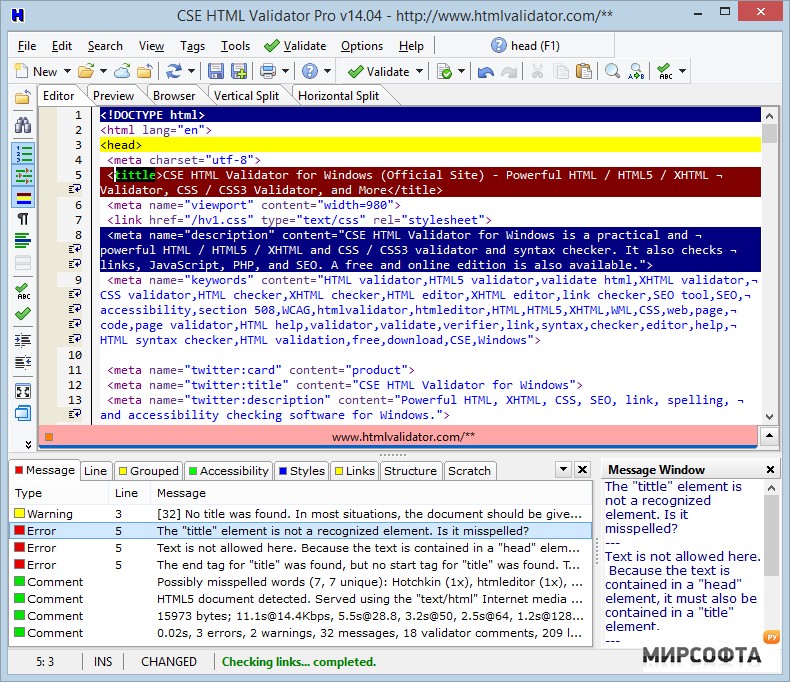
Task: Click the Print icon in toolbar
Action: tap(267, 71)
